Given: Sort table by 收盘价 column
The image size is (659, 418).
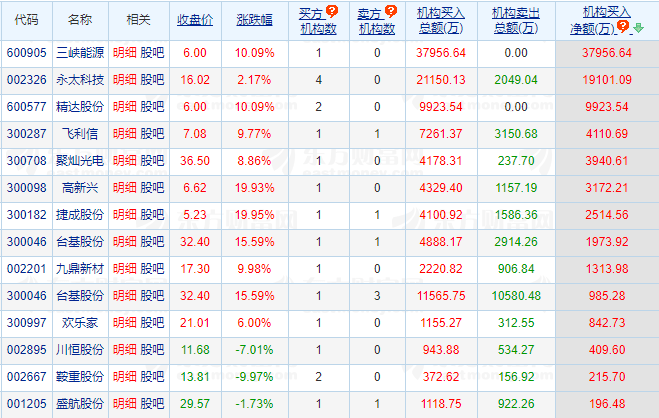Looking at the screenshot, I should tap(194, 19).
